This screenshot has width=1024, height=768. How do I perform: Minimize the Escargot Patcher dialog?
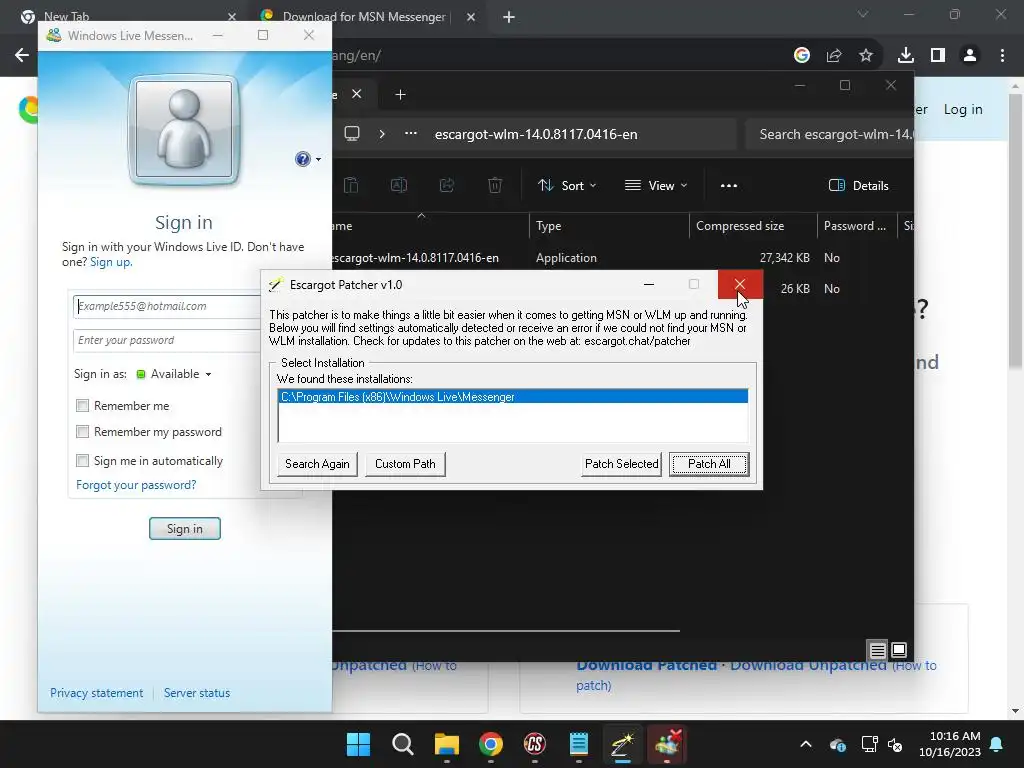click(x=648, y=284)
